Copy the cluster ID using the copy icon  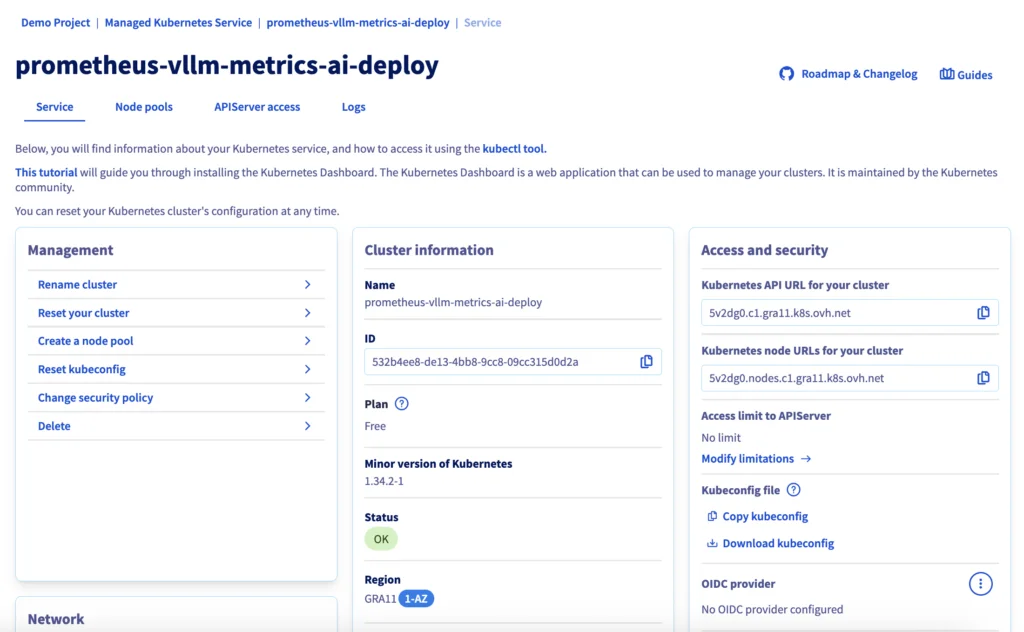(646, 361)
